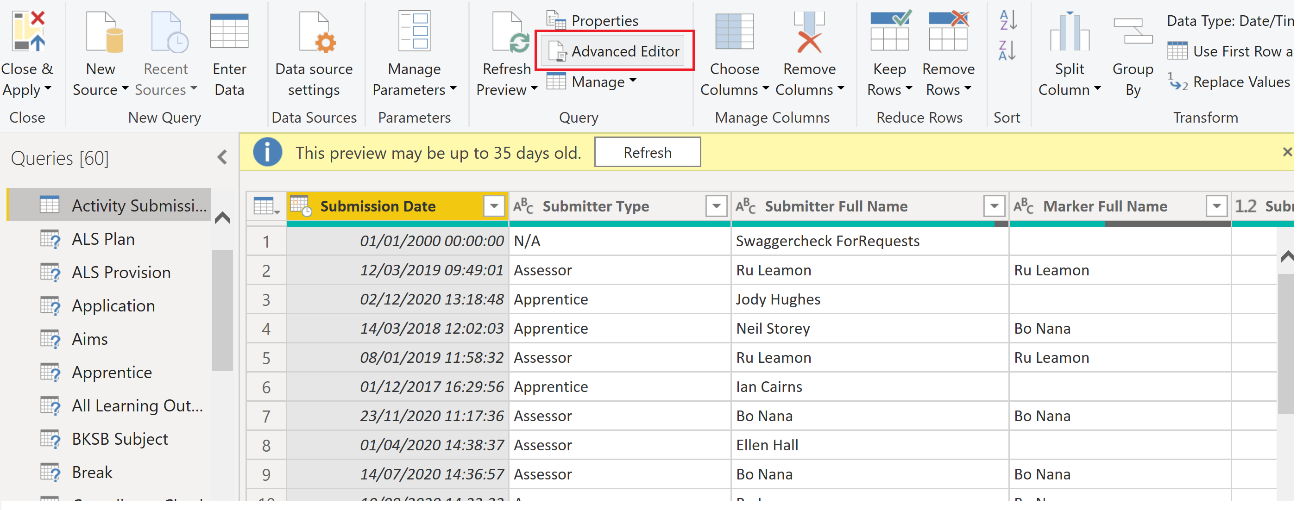Viewport: 1303px width, 510px height.
Task: Click Refresh in the preview warning bar
Action: [x=647, y=153]
